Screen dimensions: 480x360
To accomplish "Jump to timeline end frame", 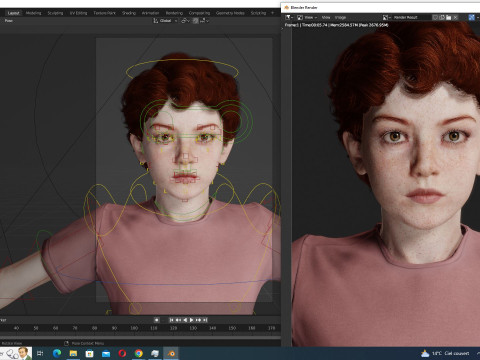I will (205, 320).
